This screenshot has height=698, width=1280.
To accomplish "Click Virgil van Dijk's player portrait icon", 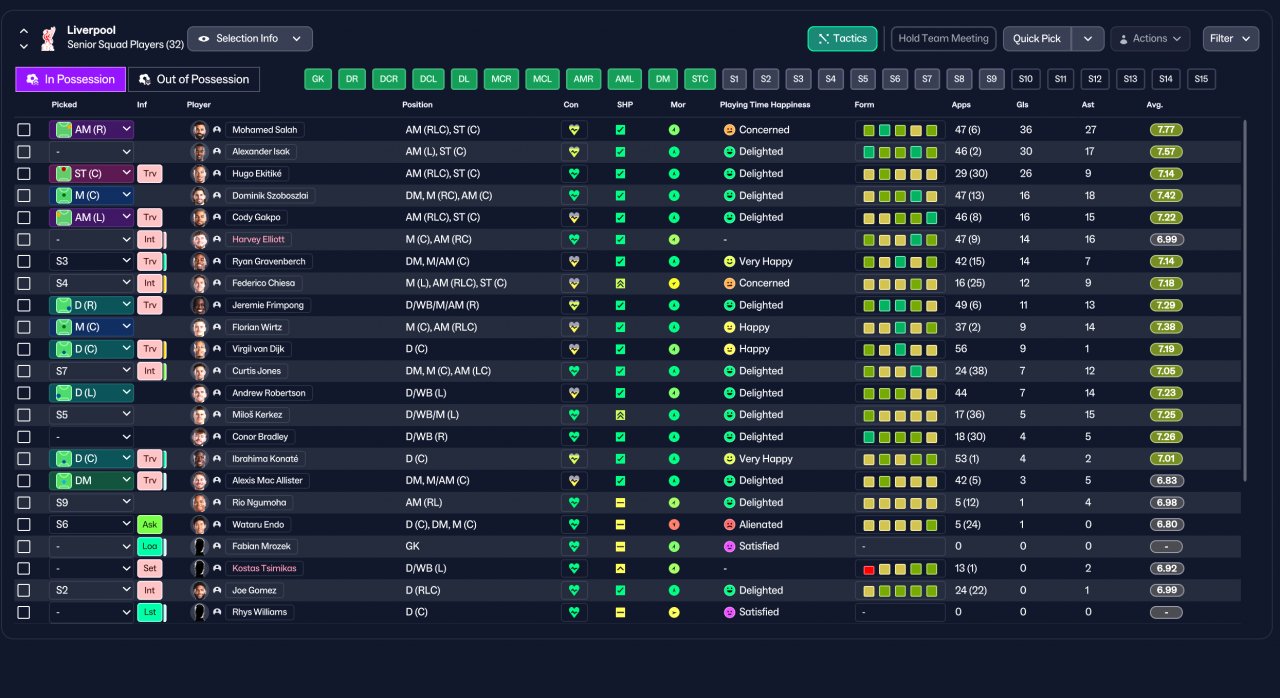I will pos(199,350).
